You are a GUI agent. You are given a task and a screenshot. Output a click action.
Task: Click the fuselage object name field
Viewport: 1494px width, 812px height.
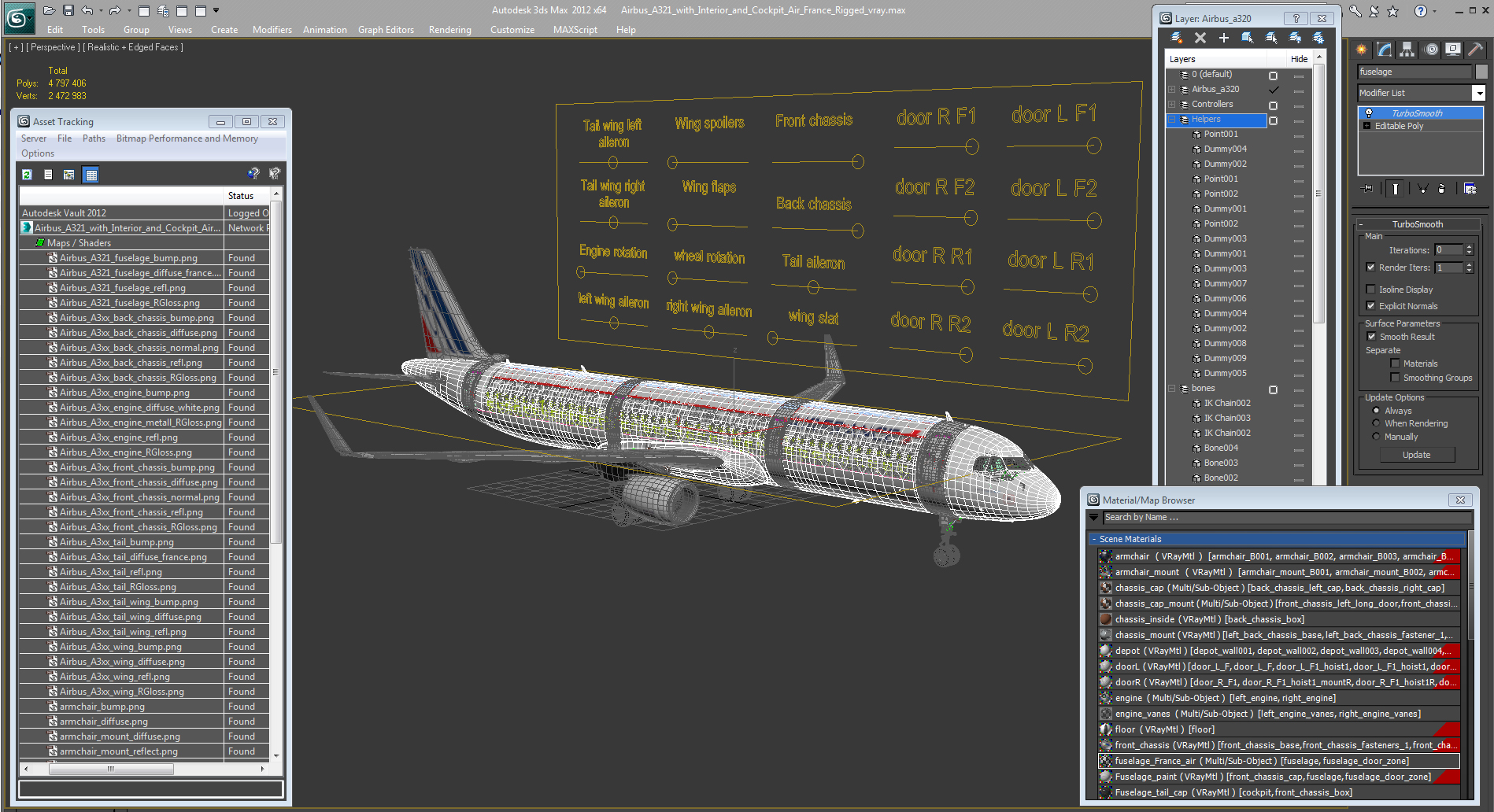coord(1414,72)
